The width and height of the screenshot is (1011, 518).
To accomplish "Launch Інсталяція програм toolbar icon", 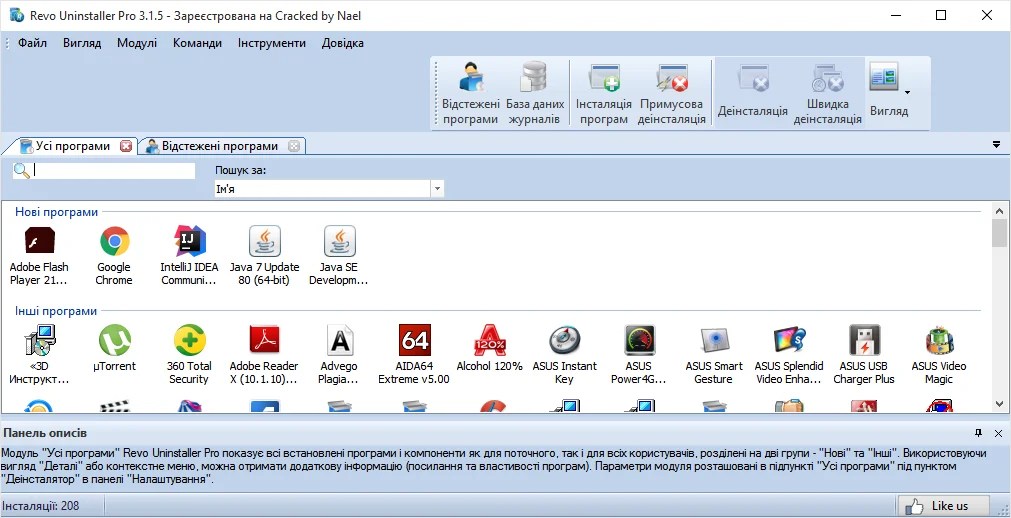I will tap(604, 94).
